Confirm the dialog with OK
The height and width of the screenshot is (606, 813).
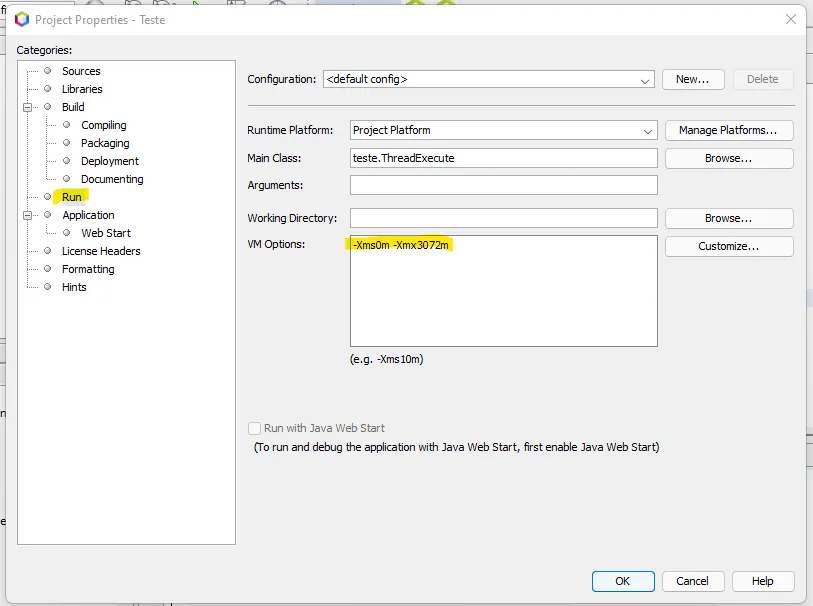click(622, 581)
